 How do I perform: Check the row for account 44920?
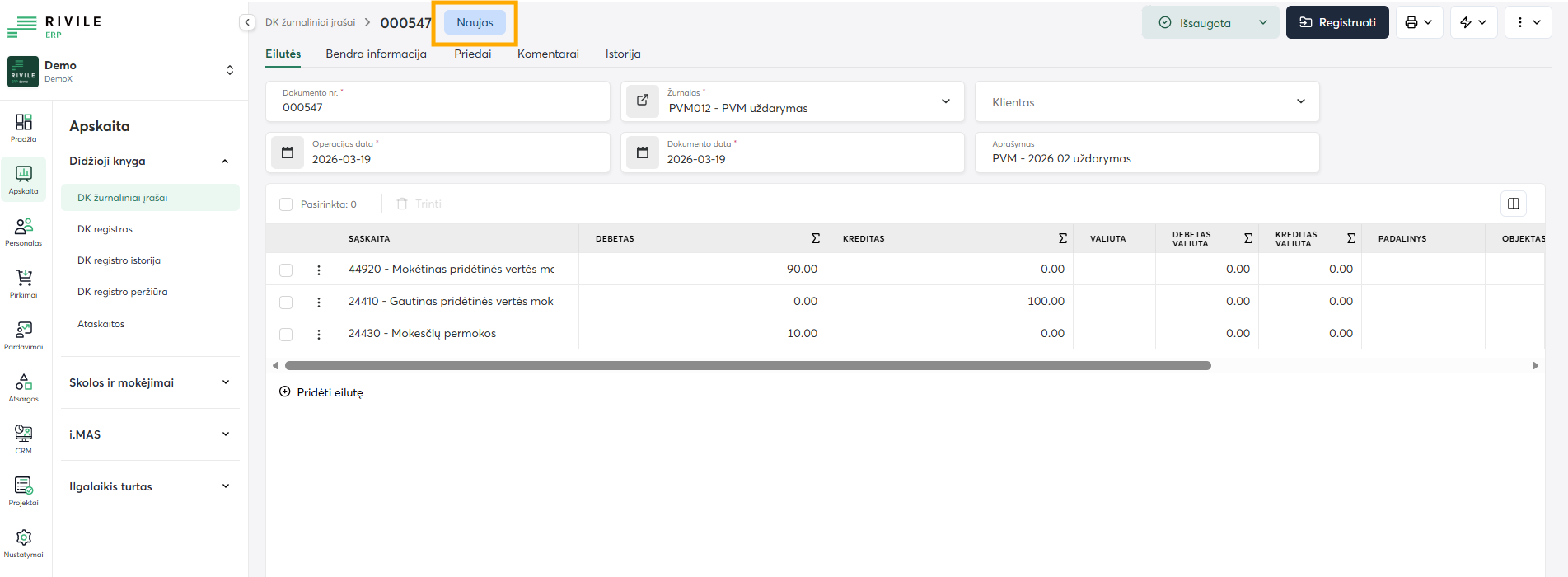286,270
